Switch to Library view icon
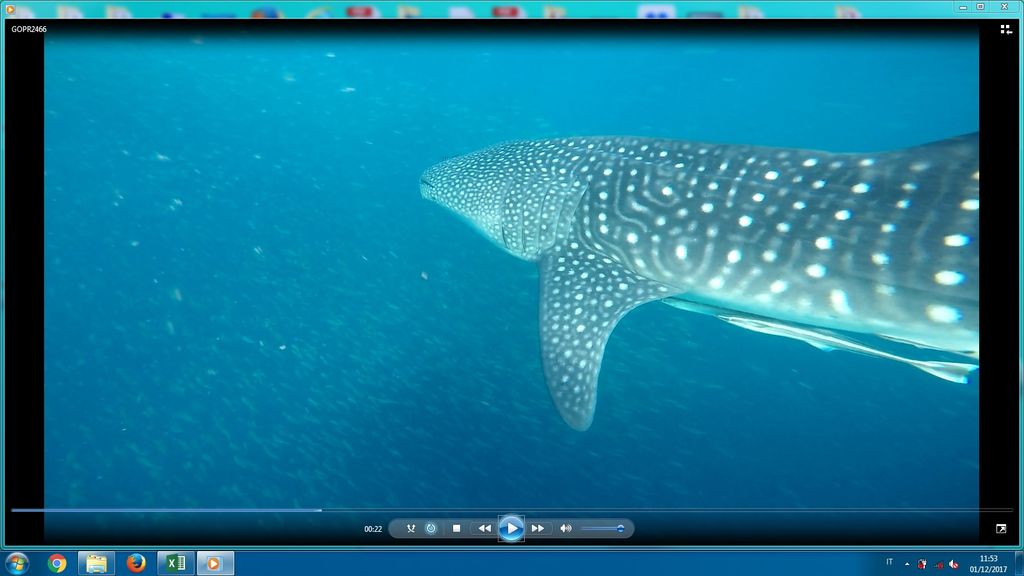 pos(1006,30)
